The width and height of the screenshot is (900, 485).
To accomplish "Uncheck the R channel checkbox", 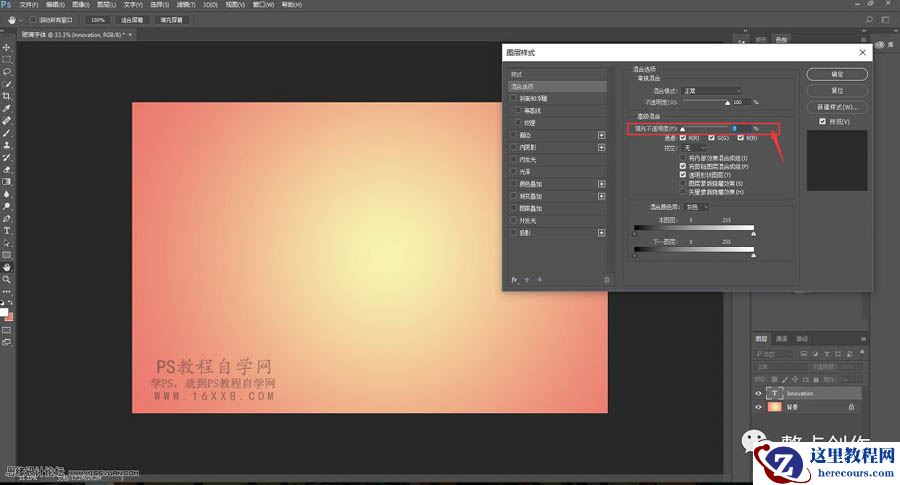I will 683,137.
